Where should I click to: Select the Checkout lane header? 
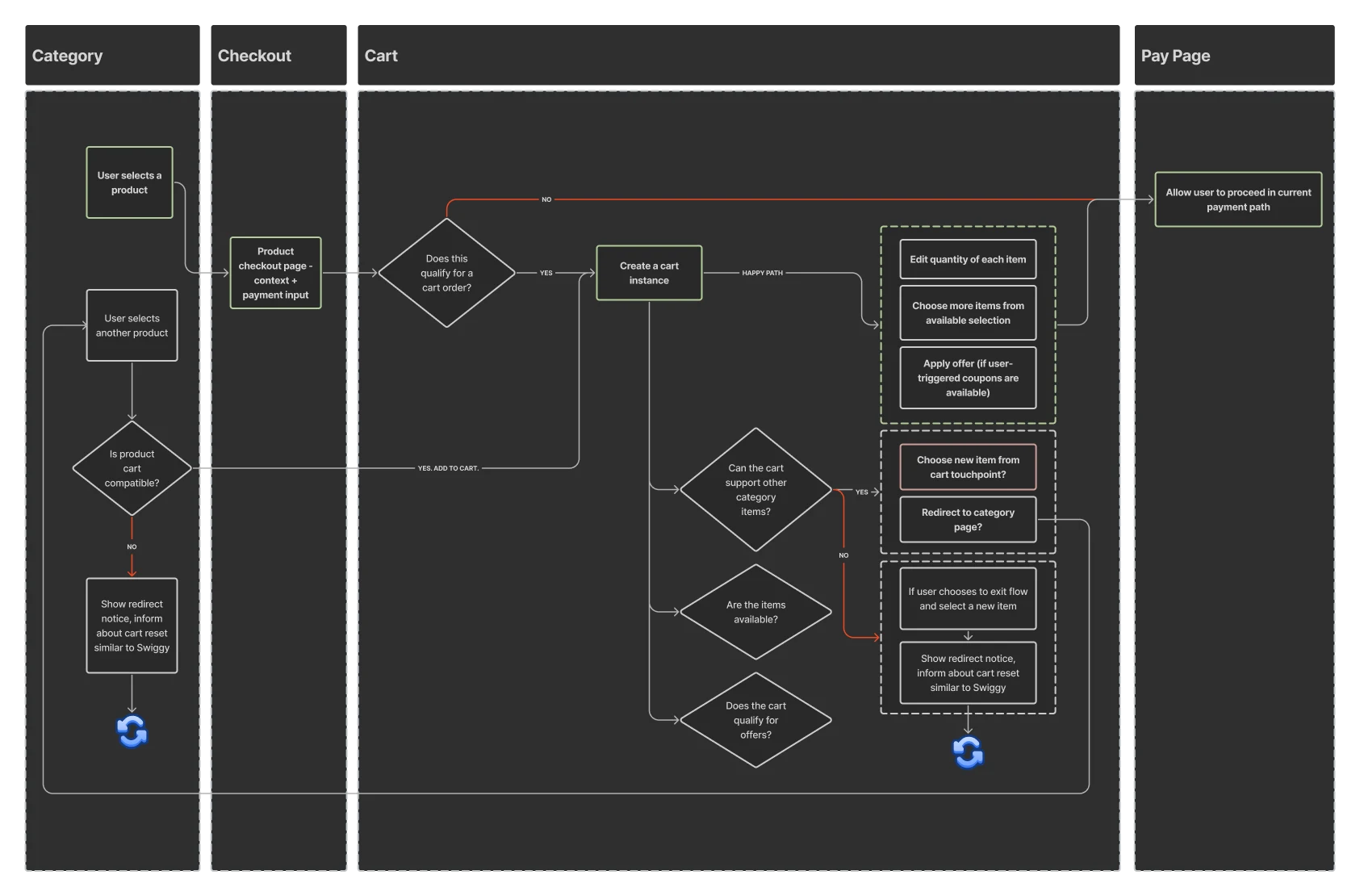pos(278,55)
